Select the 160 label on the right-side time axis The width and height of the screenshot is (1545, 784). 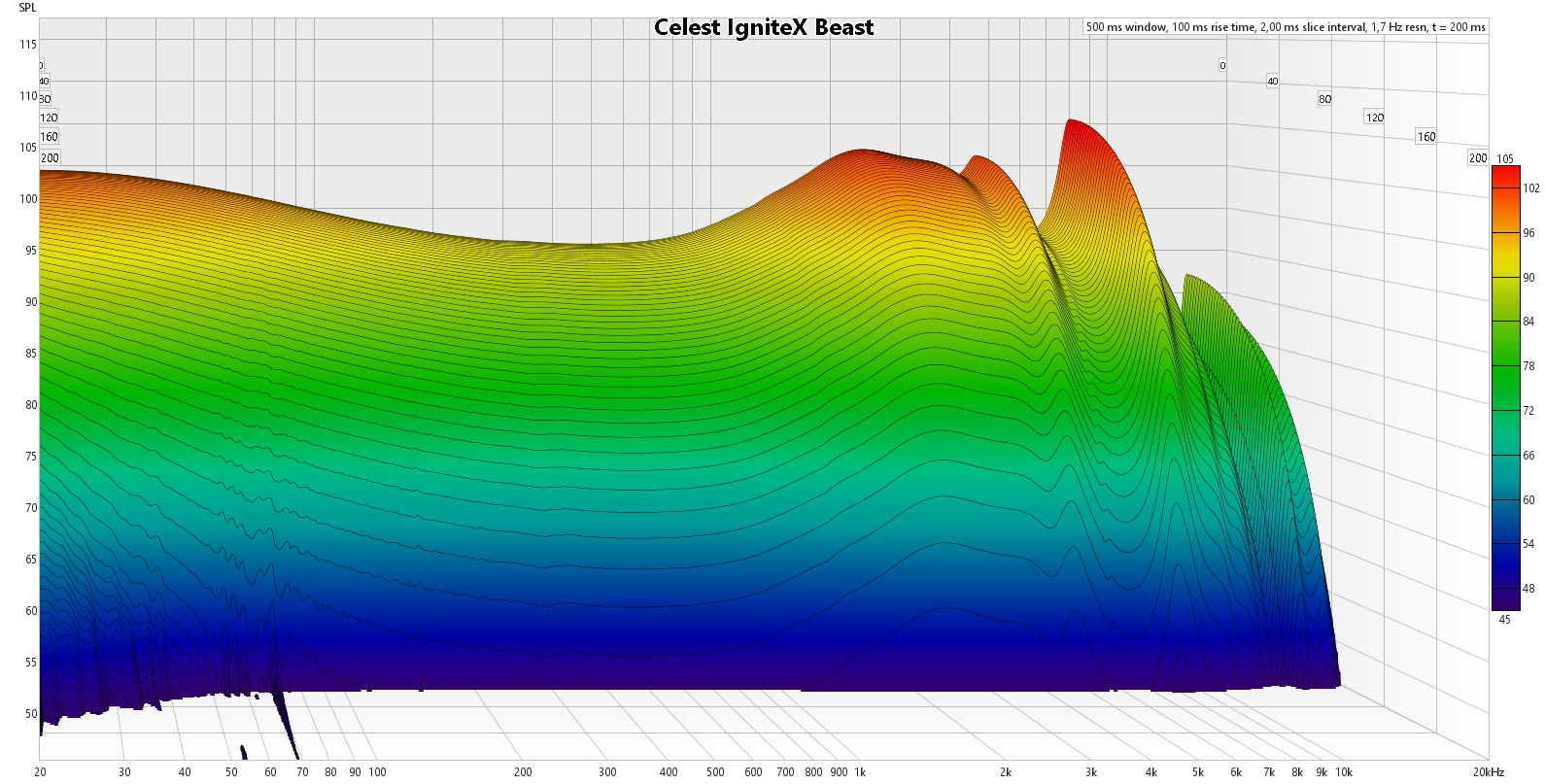1425,137
